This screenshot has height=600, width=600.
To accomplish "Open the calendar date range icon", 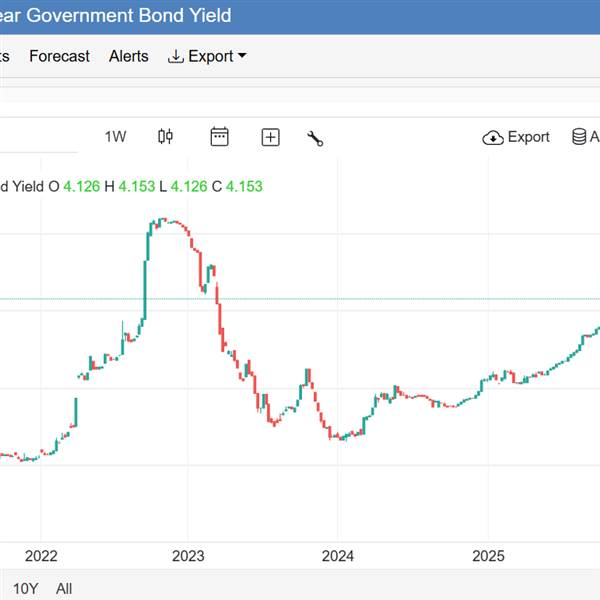I will (220, 137).
